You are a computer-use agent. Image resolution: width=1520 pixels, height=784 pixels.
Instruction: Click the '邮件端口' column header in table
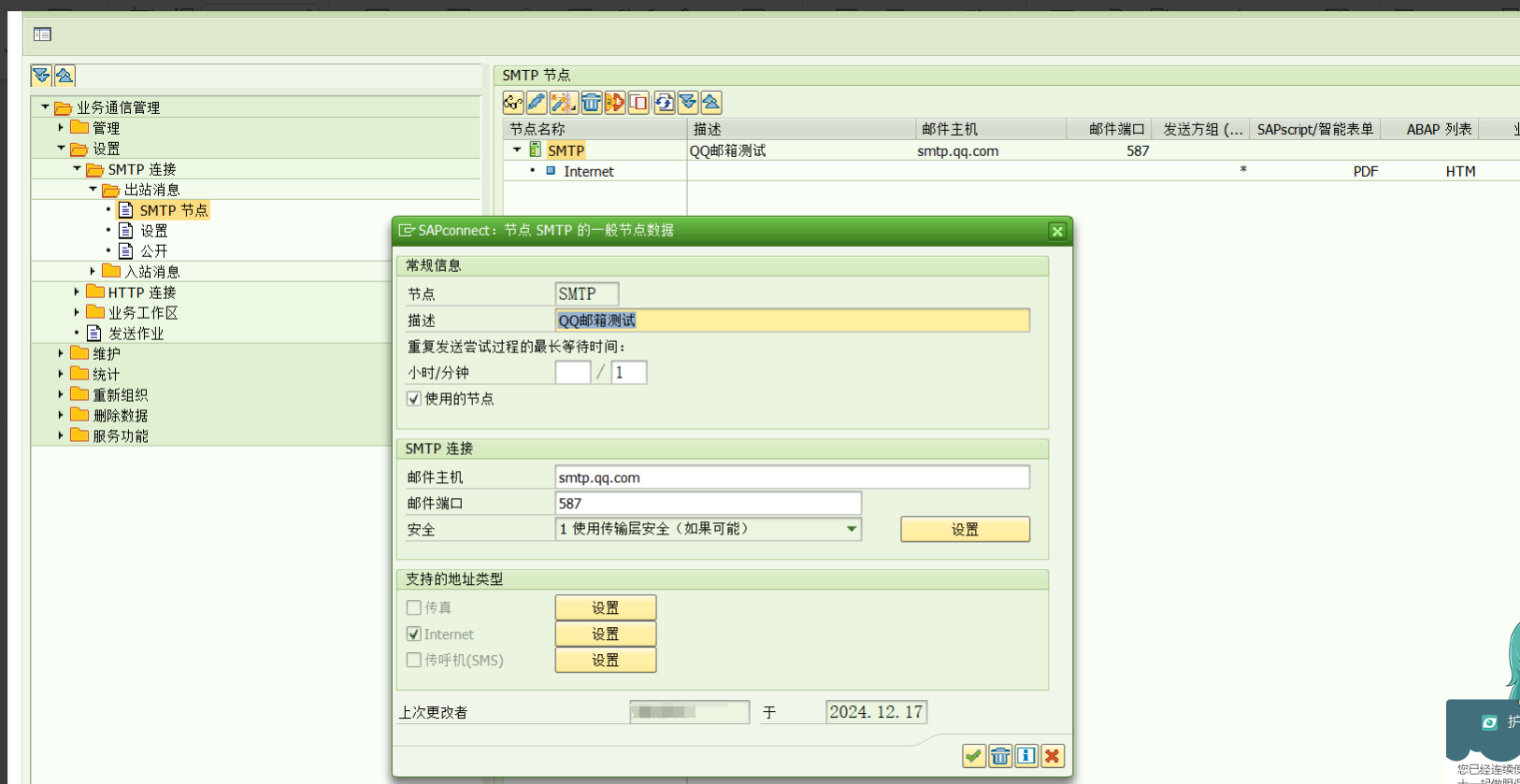pyautogui.click(x=1110, y=129)
